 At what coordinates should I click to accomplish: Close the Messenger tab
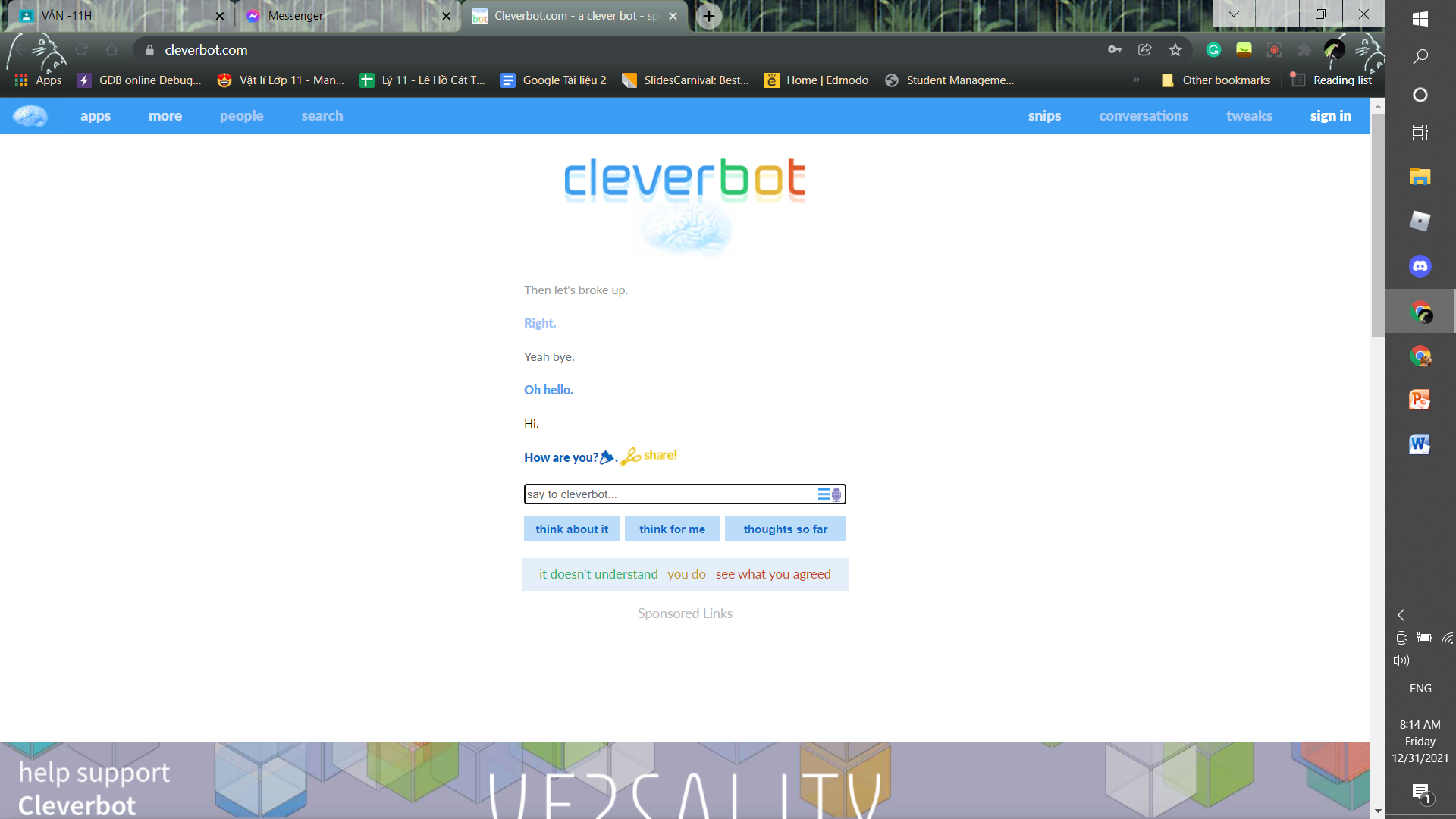[447, 16]
